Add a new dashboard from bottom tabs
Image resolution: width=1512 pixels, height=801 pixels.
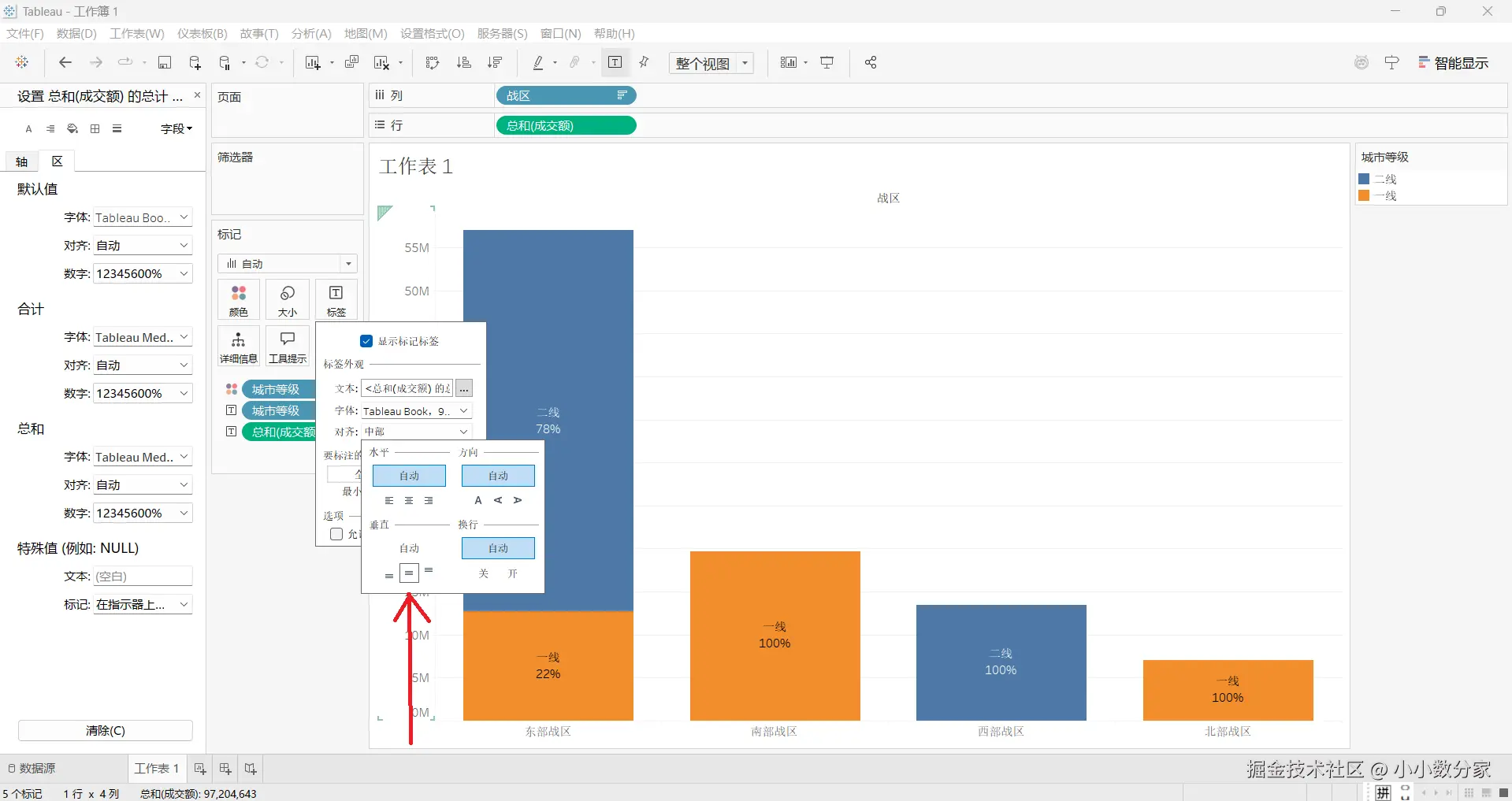pos(225,769)
